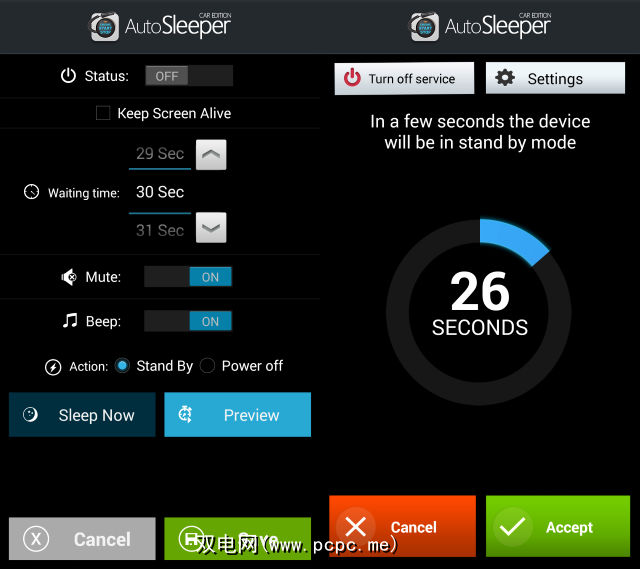Click the green Accept button
This screenshot has width=640, height=569.
(x=558, y=527)
